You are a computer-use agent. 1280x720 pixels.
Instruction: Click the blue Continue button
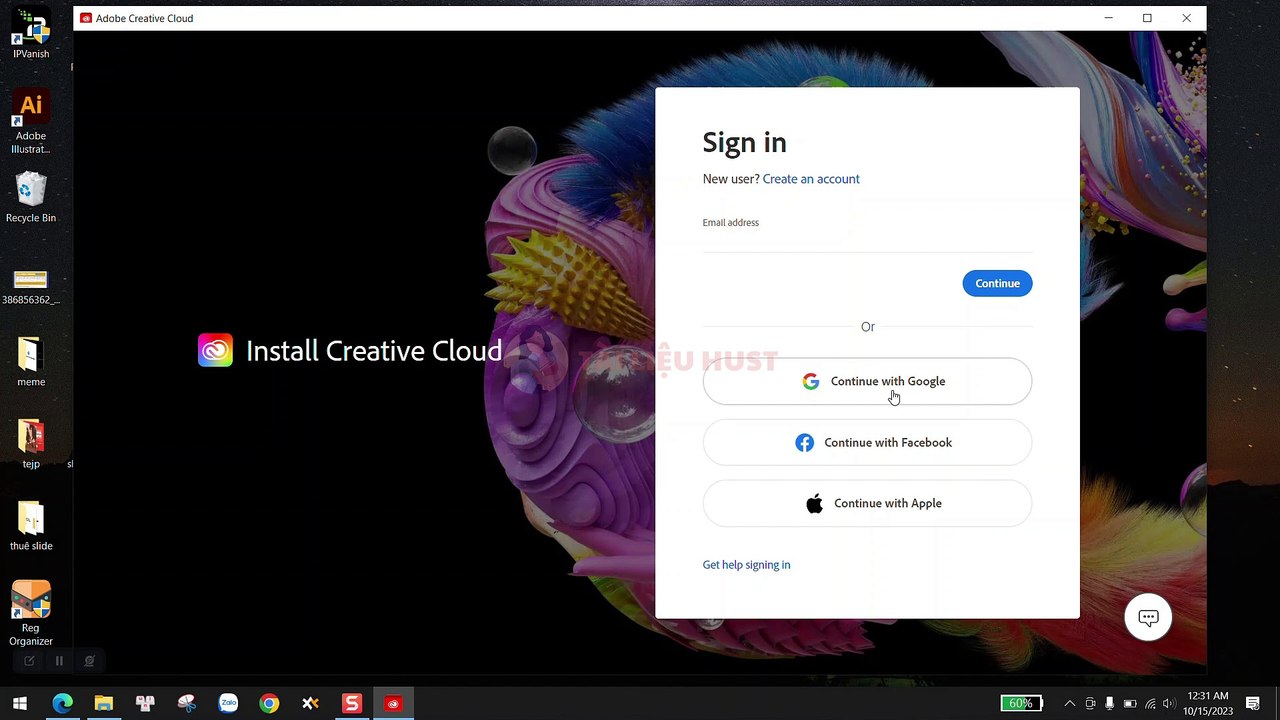pos(997,283)
